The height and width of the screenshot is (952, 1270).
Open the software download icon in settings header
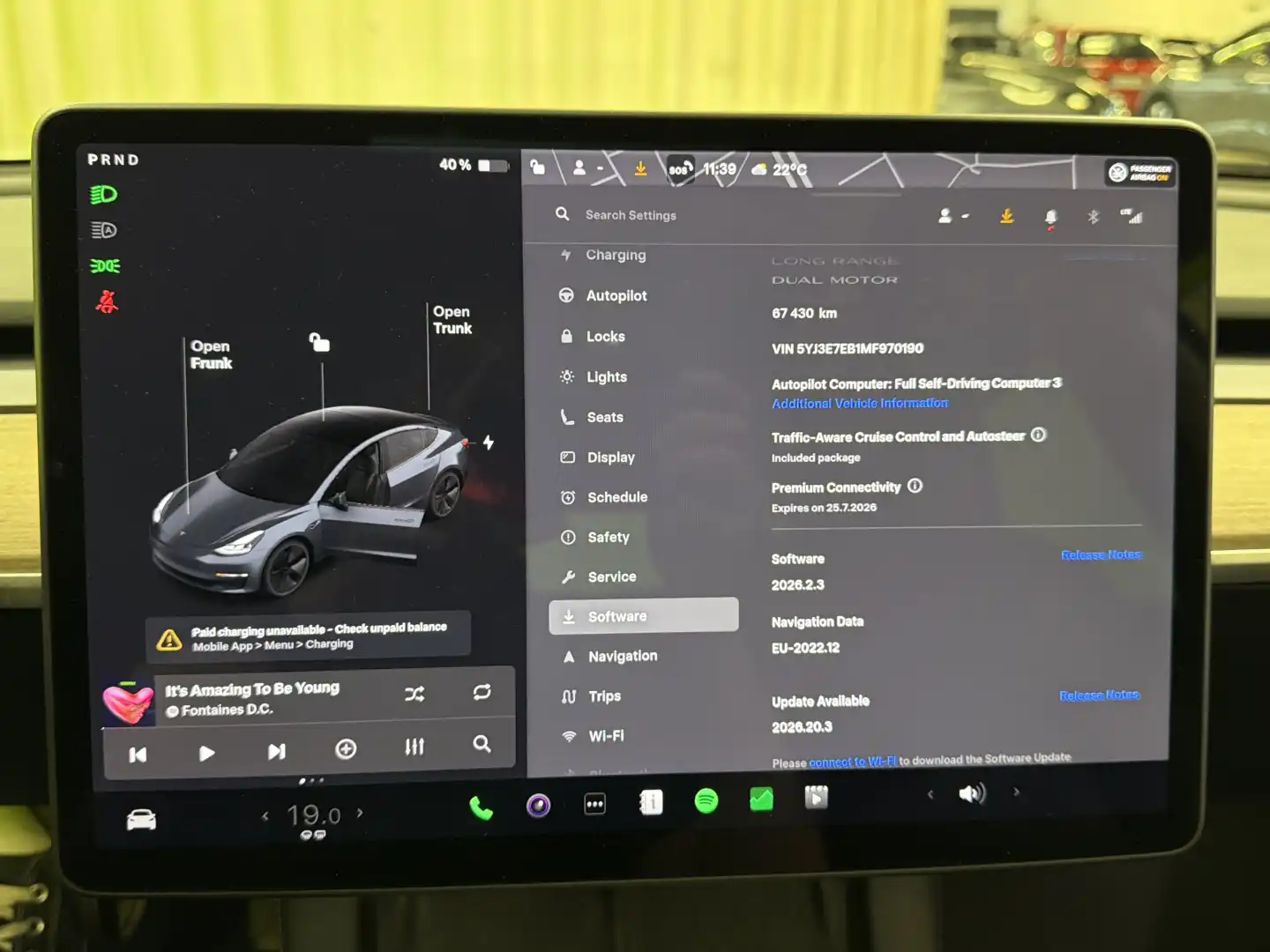[1006, 216]
